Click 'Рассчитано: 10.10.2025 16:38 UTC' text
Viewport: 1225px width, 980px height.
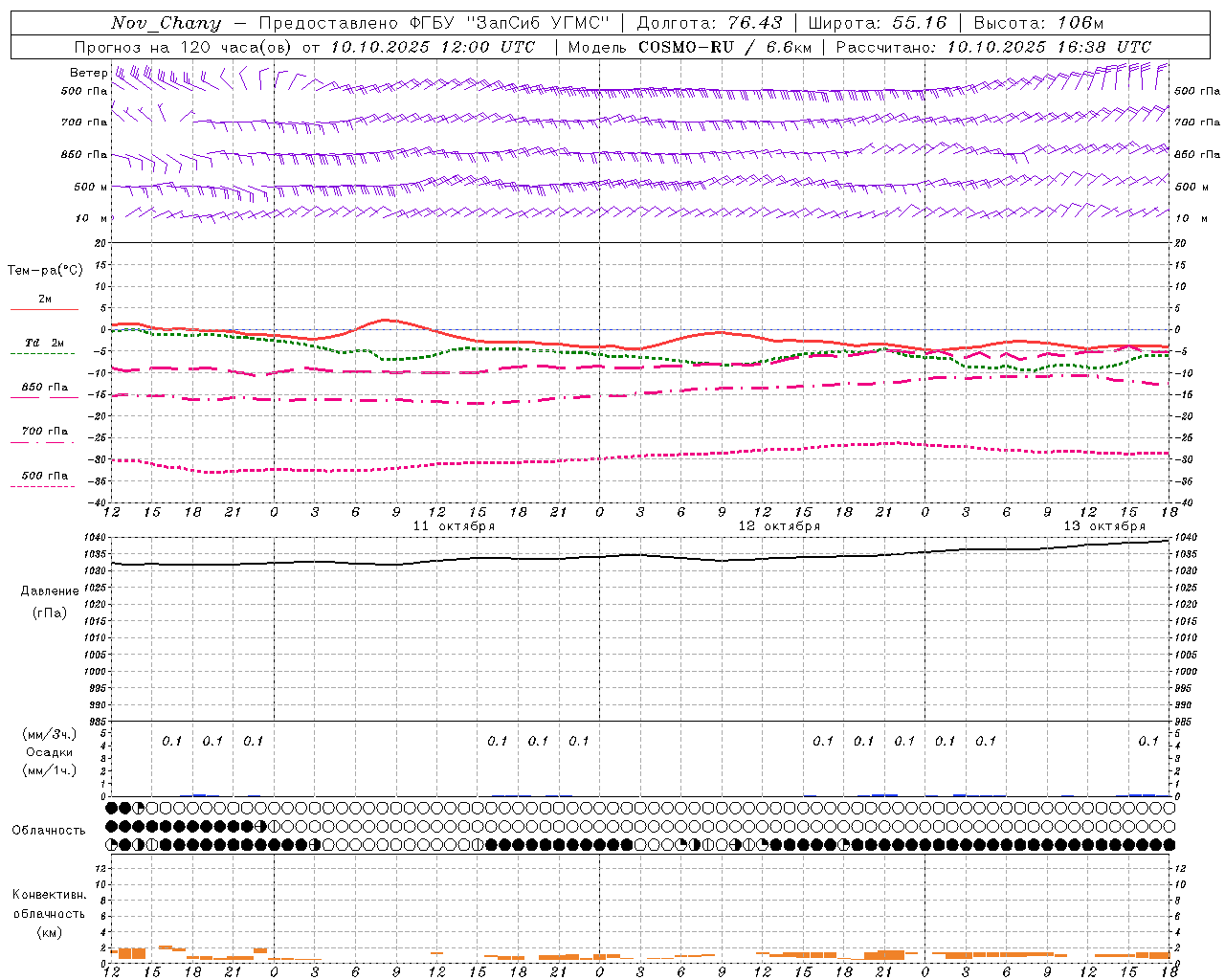(x=993, y=47)
